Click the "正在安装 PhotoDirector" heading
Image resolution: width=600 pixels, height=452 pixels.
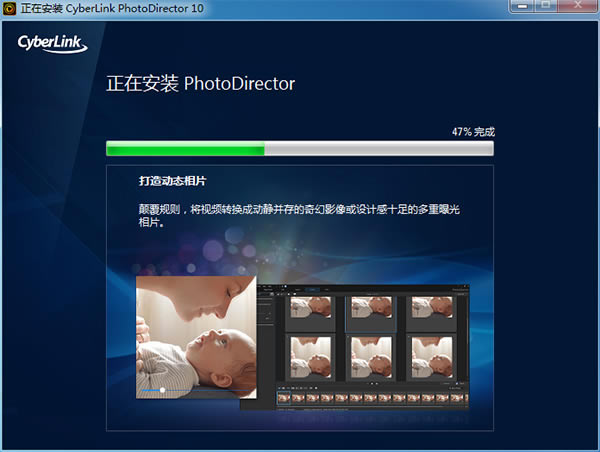200,83
